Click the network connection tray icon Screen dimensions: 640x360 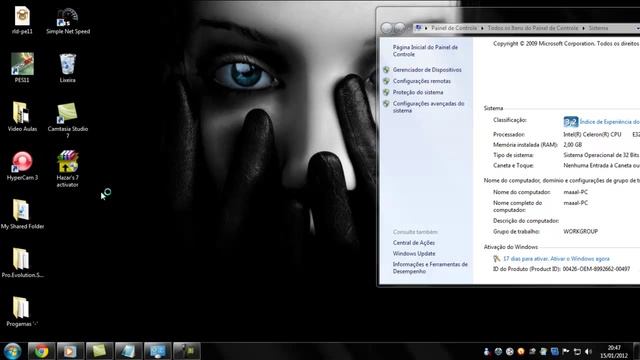[577, 351]
